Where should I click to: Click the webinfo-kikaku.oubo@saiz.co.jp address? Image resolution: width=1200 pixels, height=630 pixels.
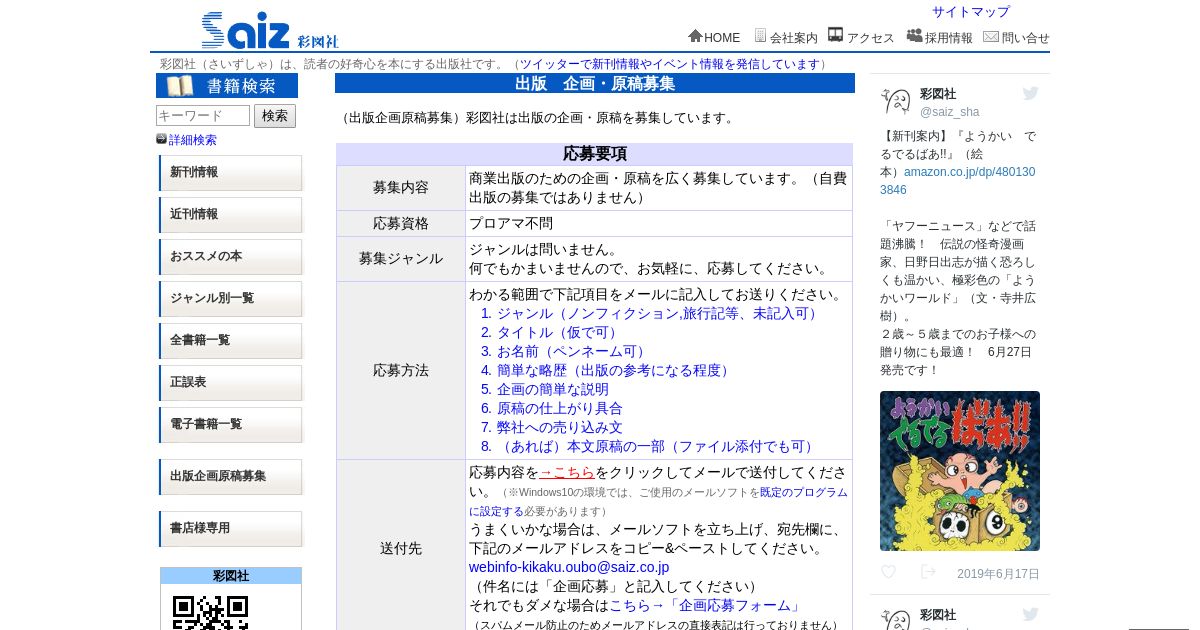569,567
